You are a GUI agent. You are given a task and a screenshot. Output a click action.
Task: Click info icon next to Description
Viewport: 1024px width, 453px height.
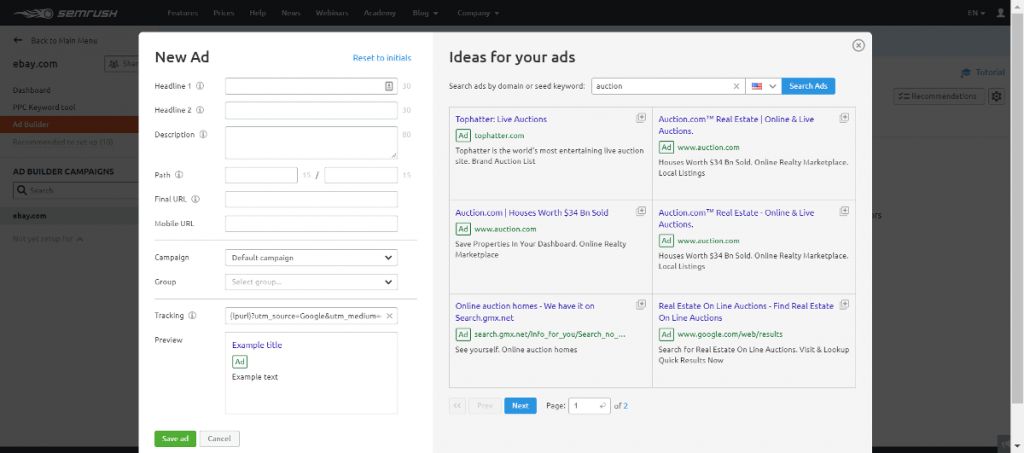203,134
